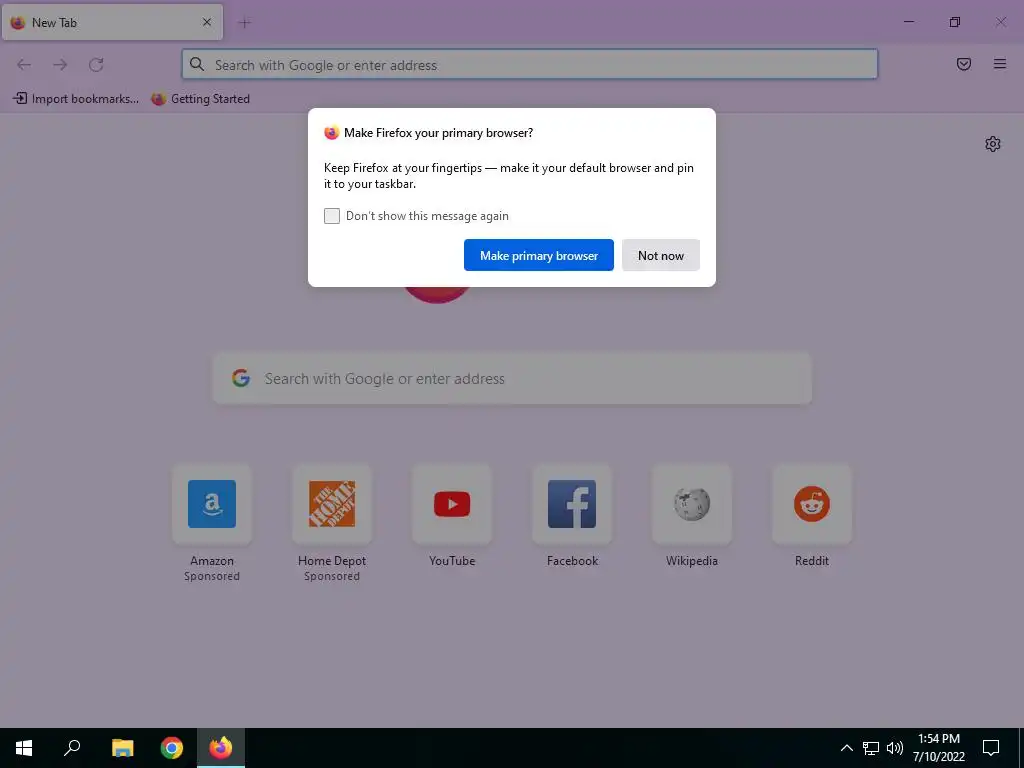Open the YouTube shortcut tile

click(452, 504)
